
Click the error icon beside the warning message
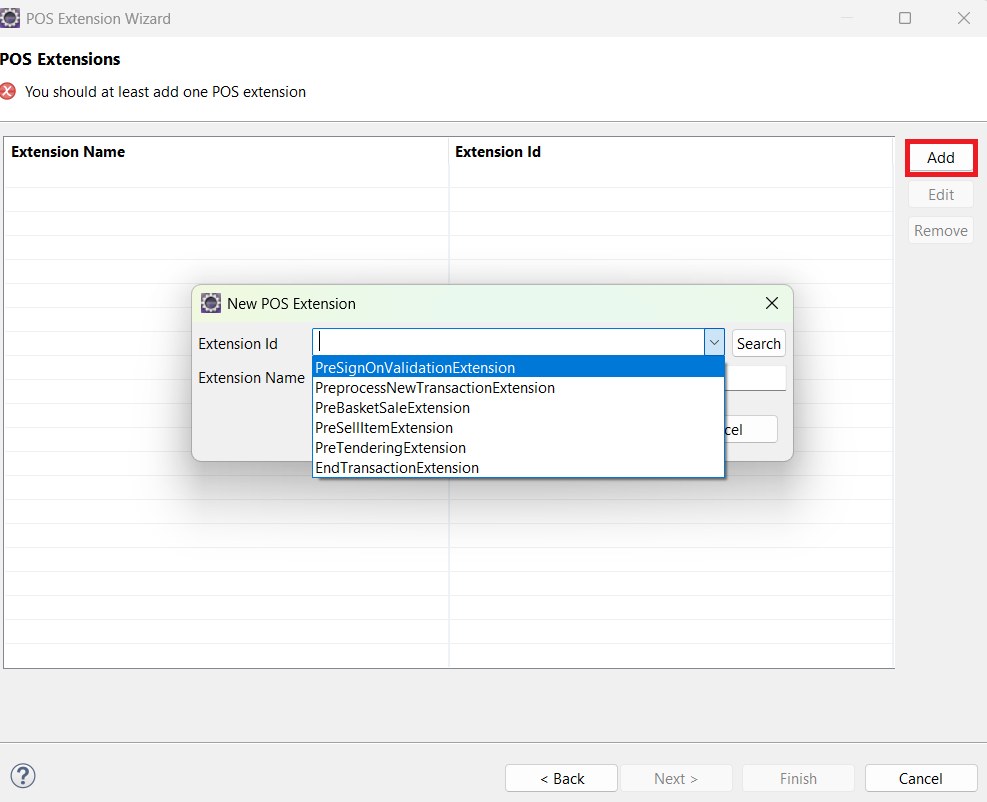coord(9,91)
